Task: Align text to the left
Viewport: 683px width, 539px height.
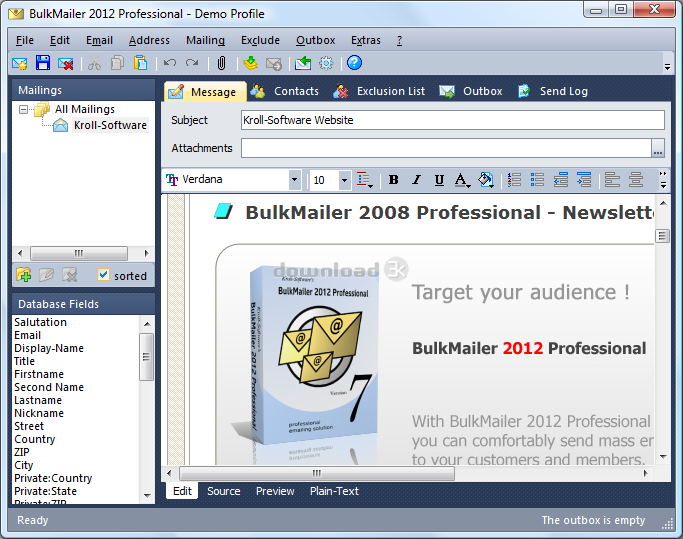Action: pos(612,180)
